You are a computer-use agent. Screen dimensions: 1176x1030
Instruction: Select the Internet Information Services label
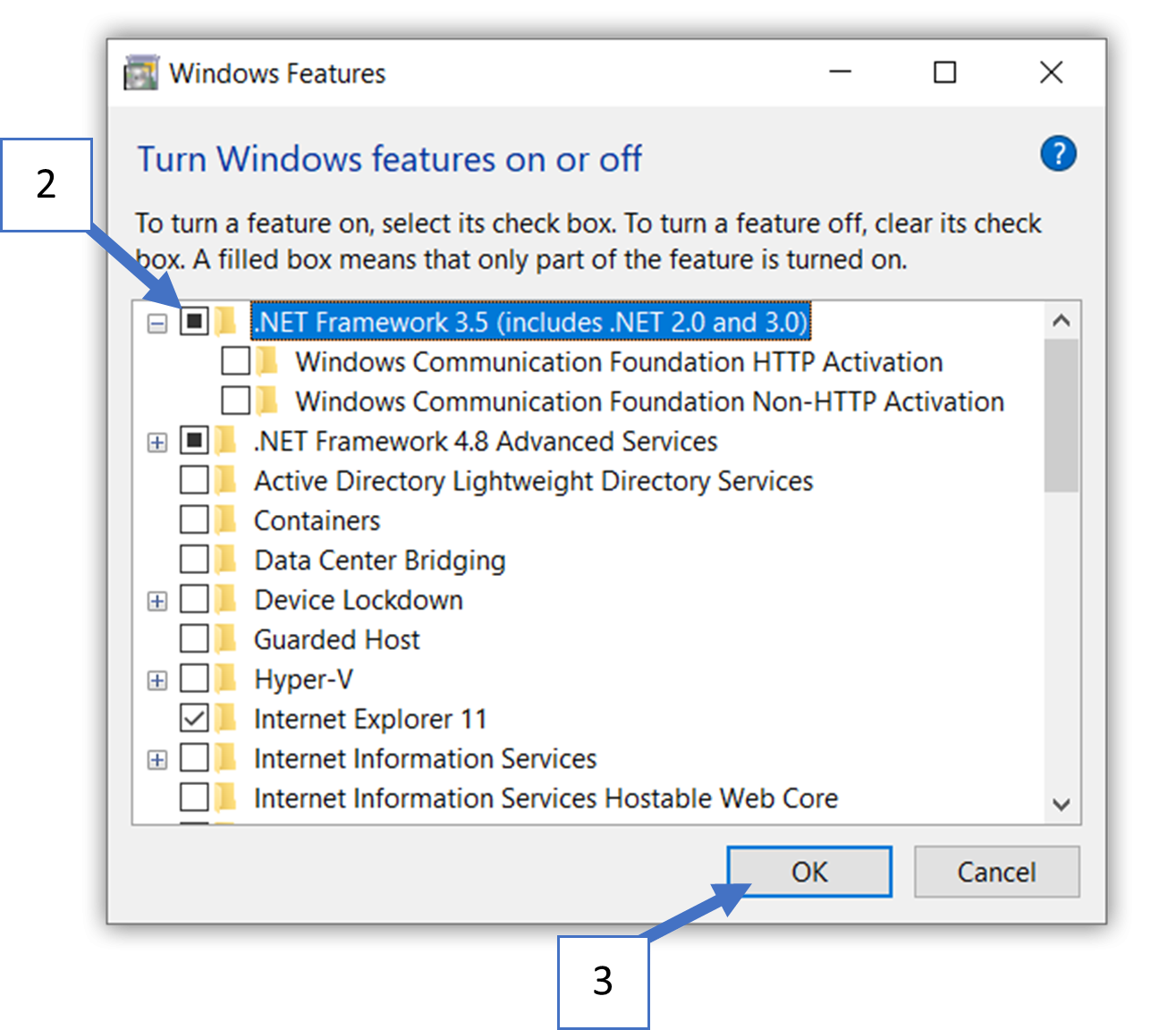point(425,758)
